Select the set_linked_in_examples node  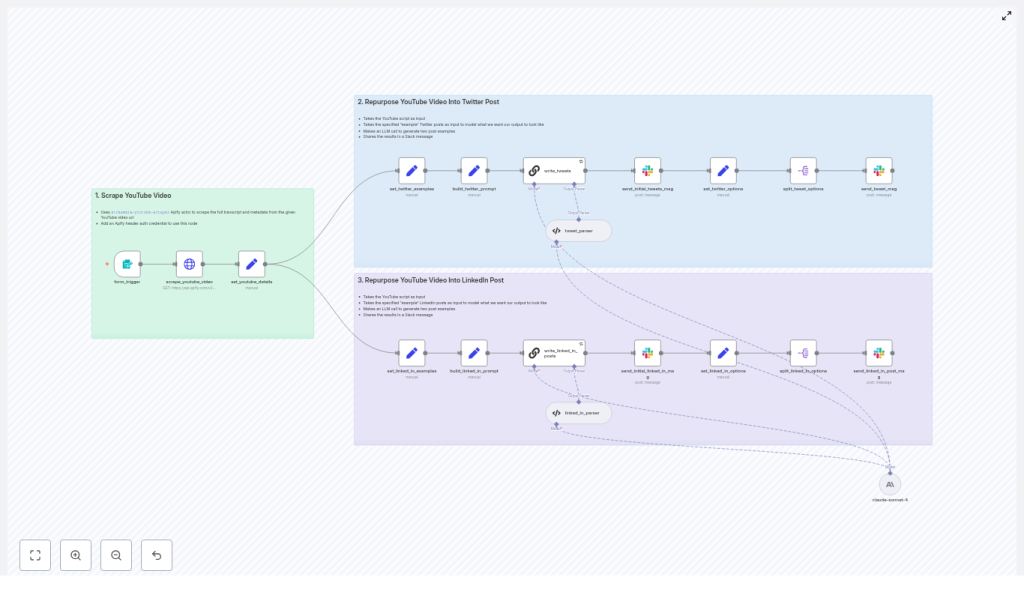point(411,353)
